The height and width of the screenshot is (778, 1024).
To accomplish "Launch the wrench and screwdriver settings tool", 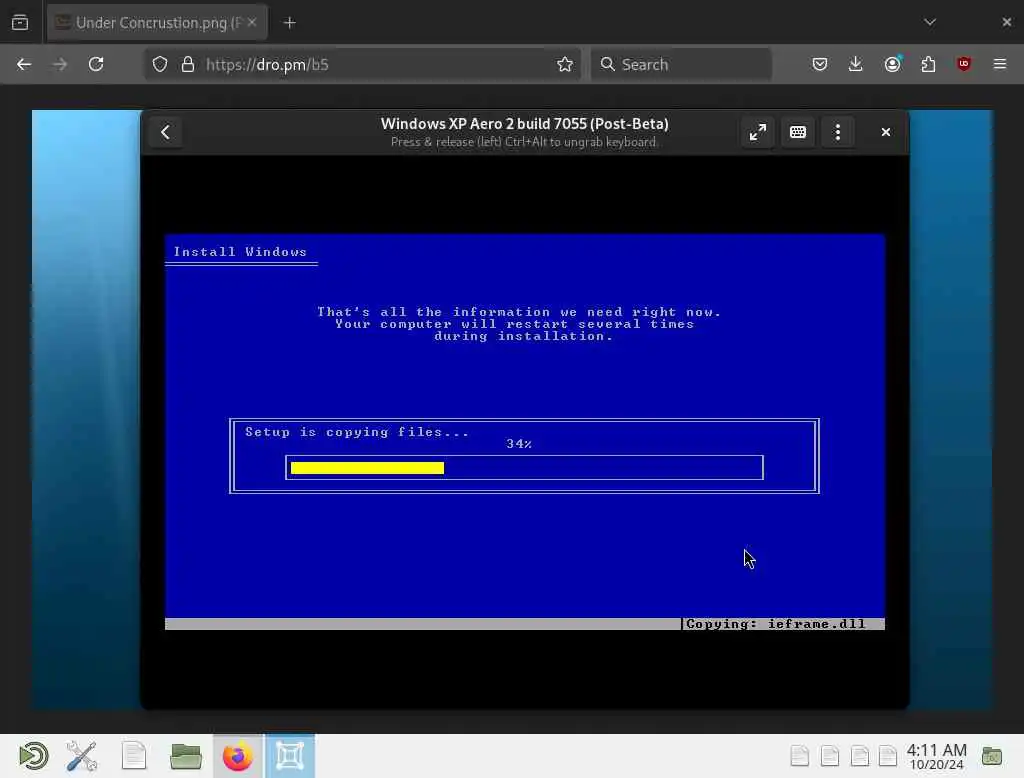I will pyautogui.click(x=82, y=756).
